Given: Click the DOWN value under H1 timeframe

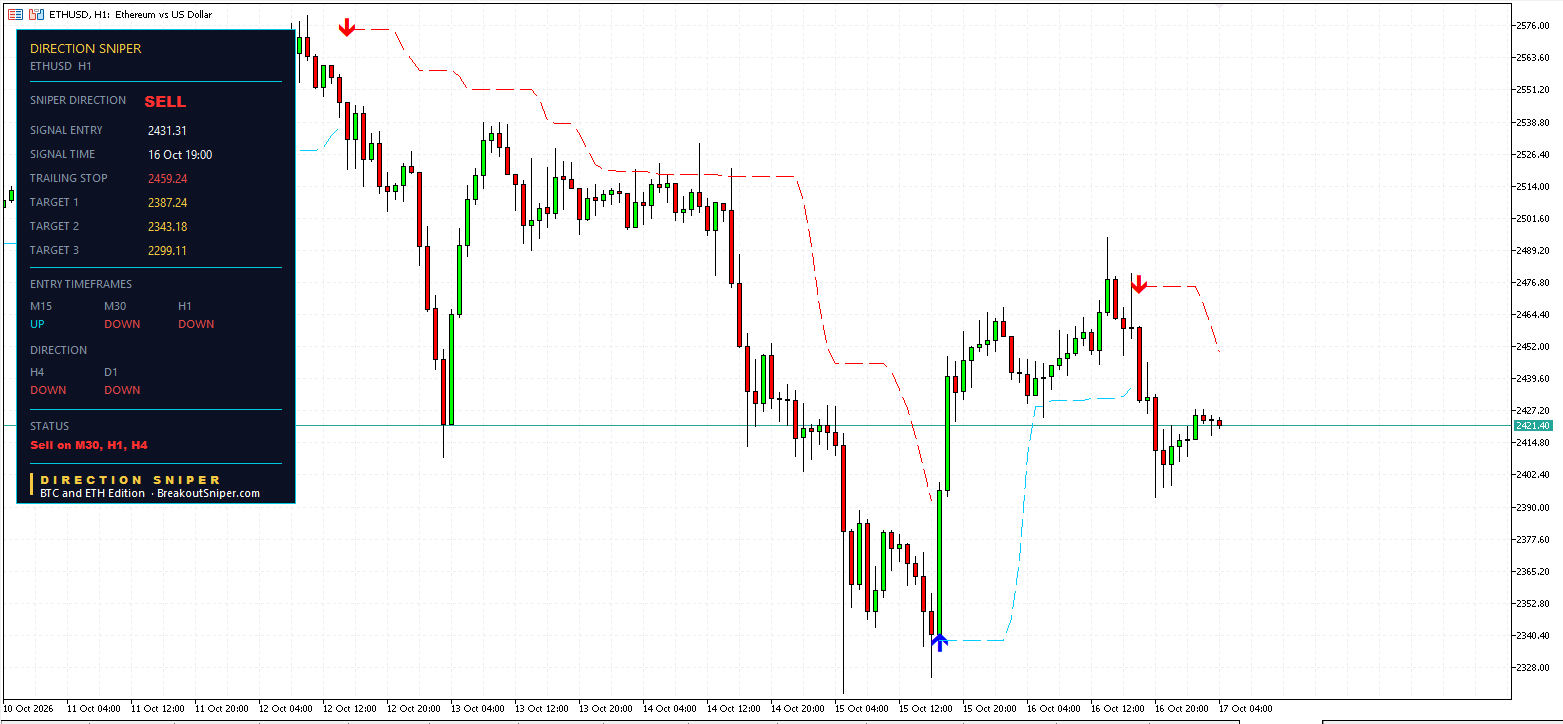Looking at the screenshot, I should pyautogui.click(x=196, y=324).
